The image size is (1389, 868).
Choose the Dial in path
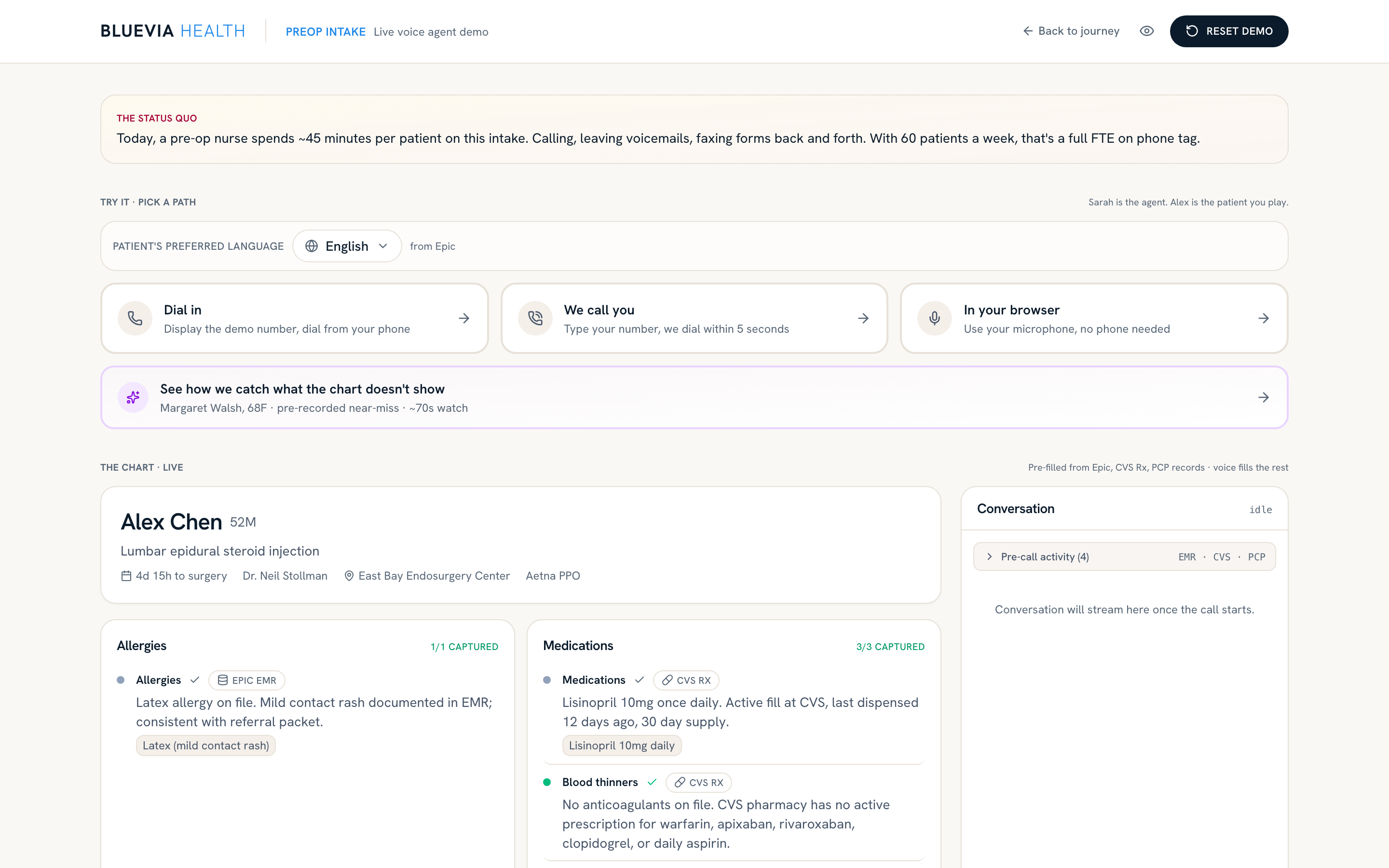coord(295,318)
